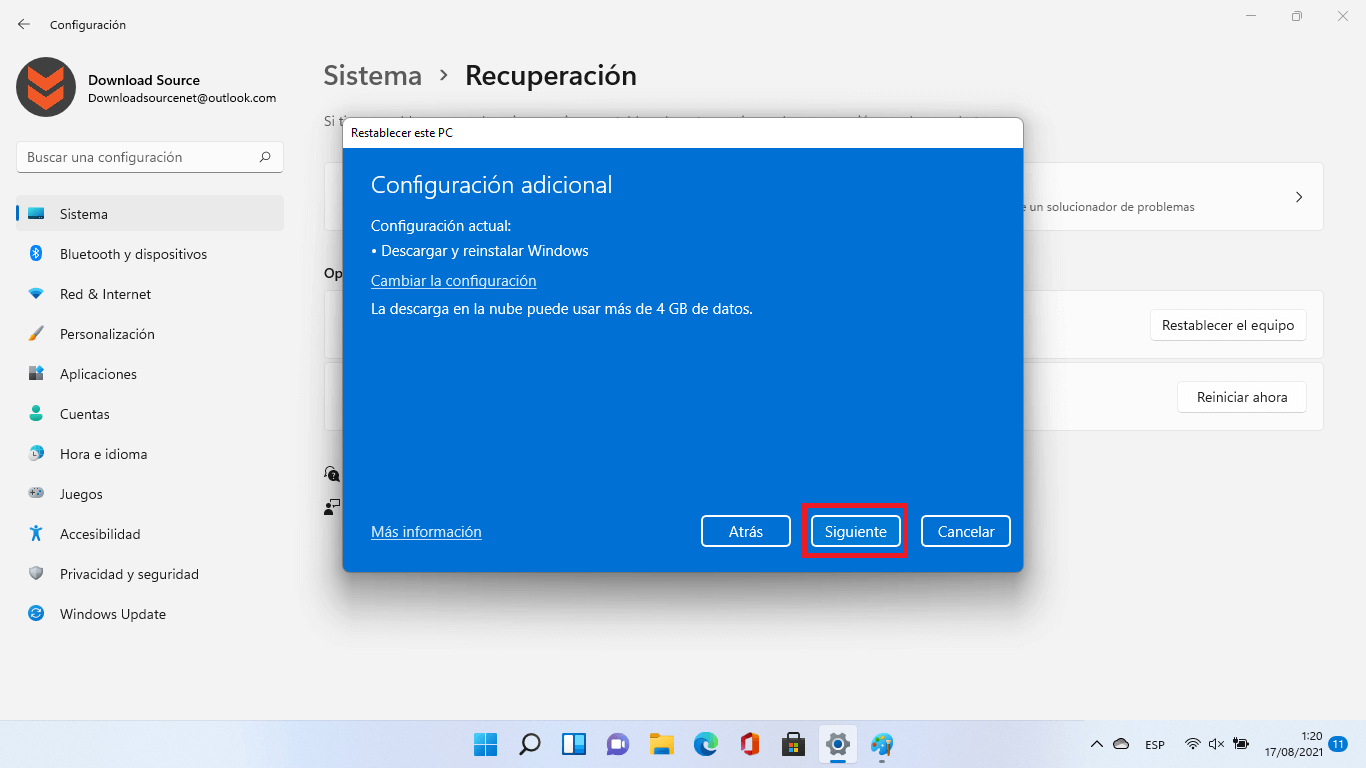Open Accesibilidad settings page
This screenshot has width=1366, height=768.
150,534
